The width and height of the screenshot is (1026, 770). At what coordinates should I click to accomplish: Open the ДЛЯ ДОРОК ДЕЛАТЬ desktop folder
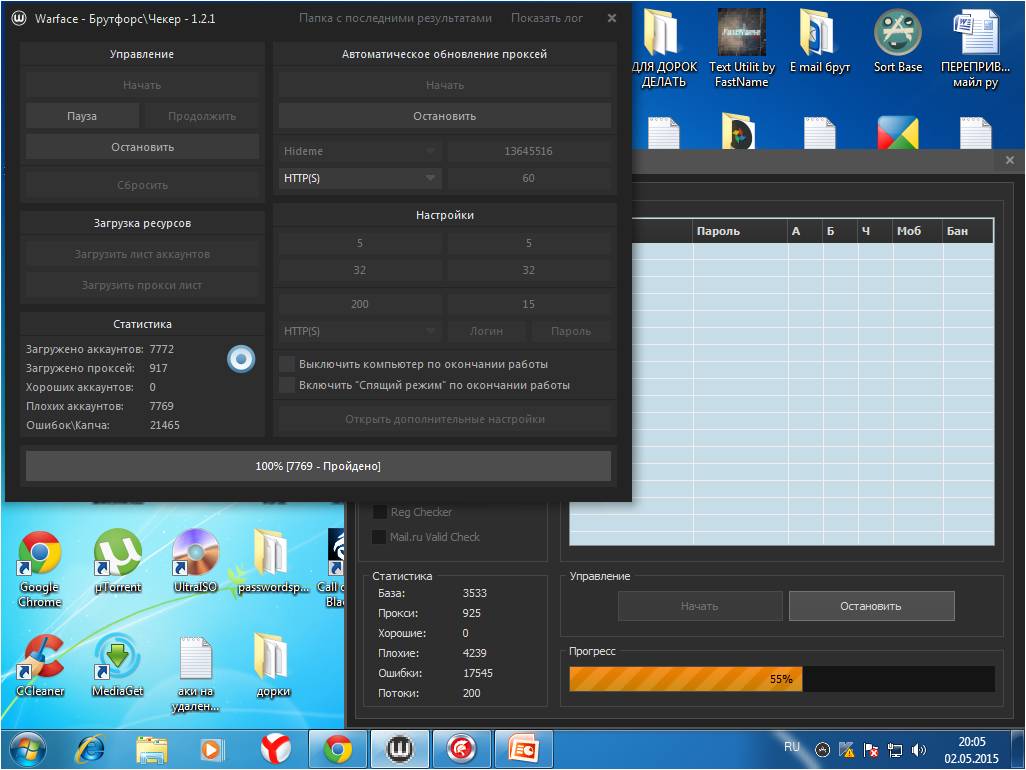click(663, 49)
